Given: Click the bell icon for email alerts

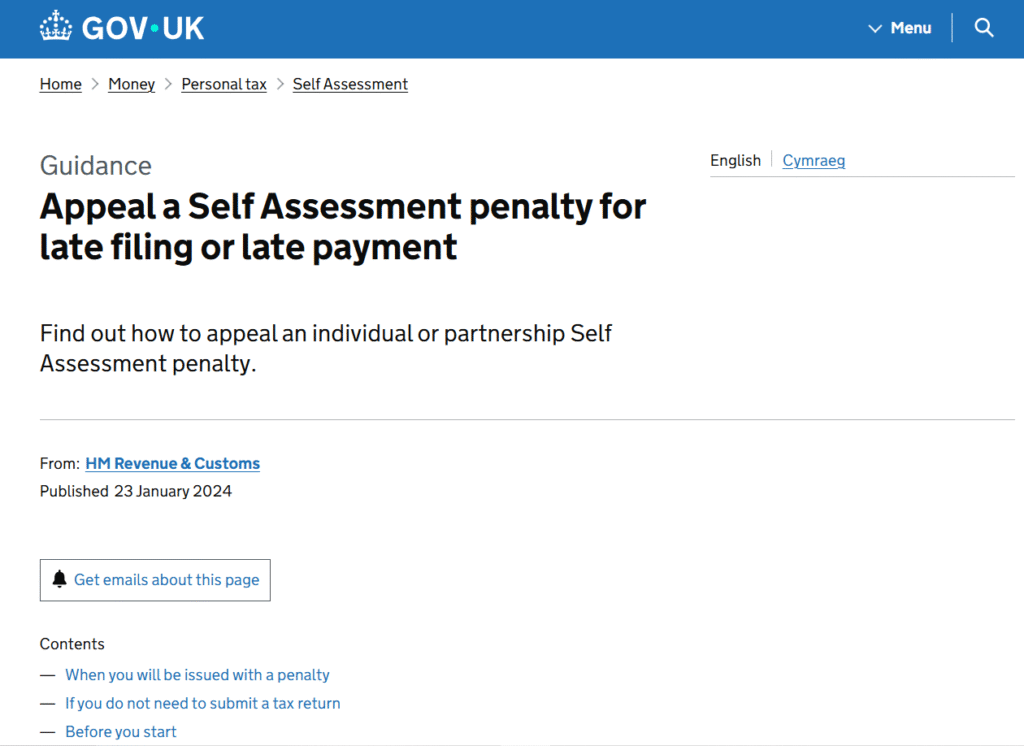Looking at the screenshot, I should click(59, 580).
